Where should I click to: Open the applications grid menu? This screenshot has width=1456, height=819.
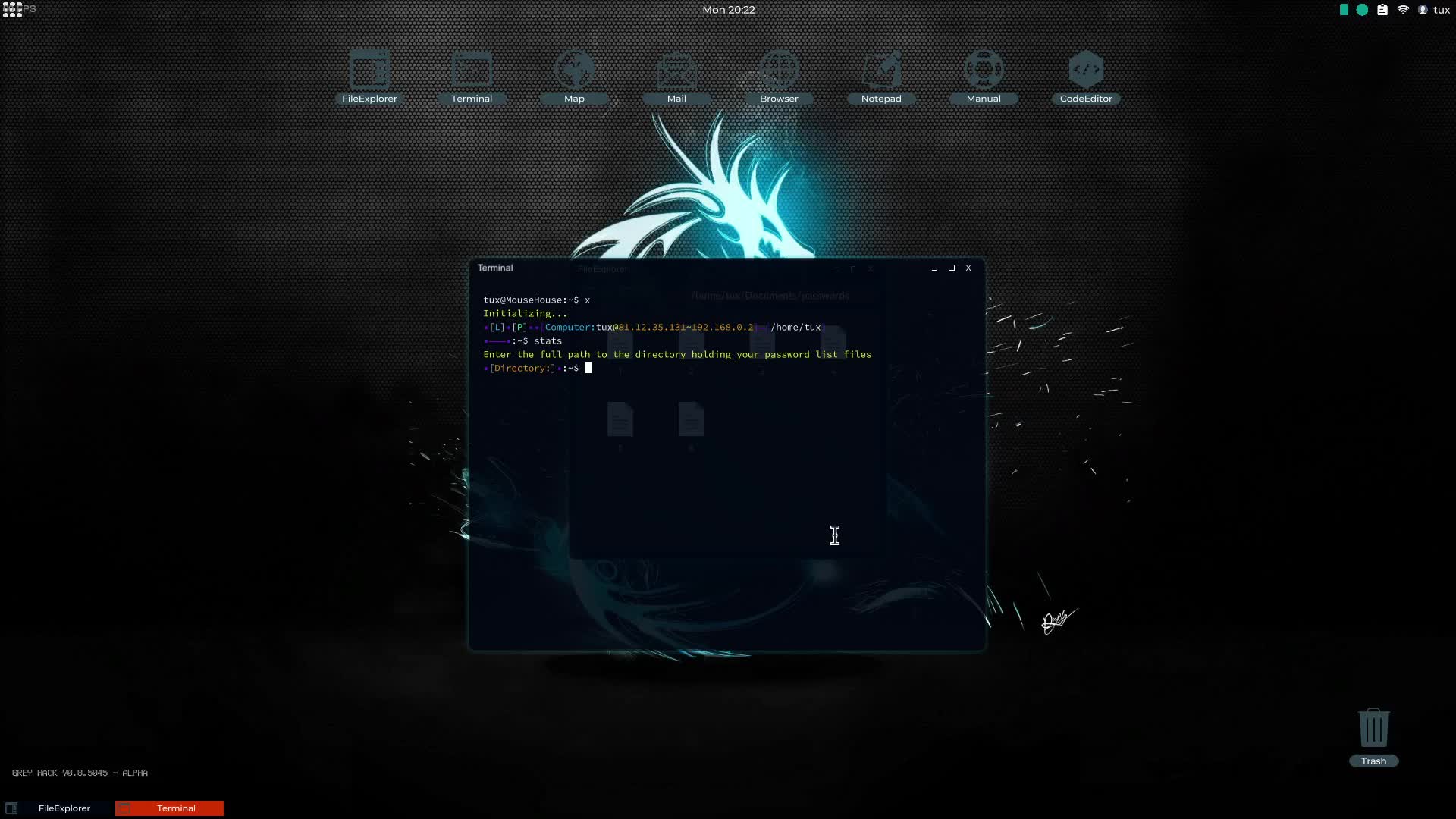click(x=12, y=10)
